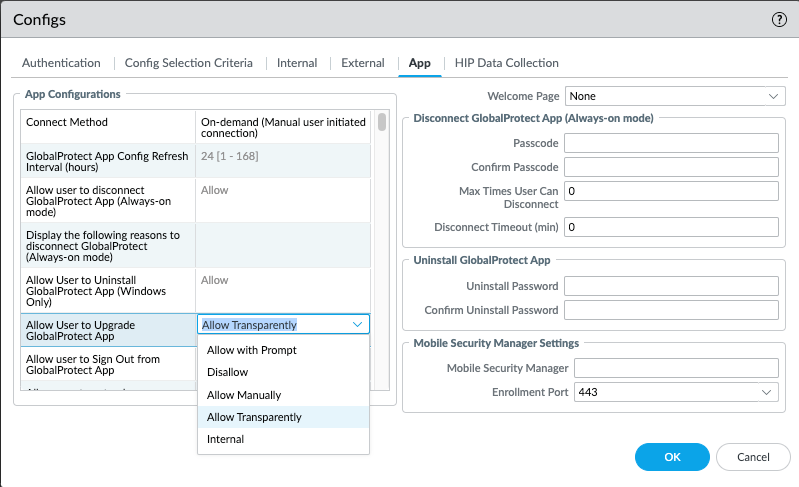The height and width of the screenshot is (487, 799).
Task: Click the help question mark icon
Action: [x=779, y=20]
